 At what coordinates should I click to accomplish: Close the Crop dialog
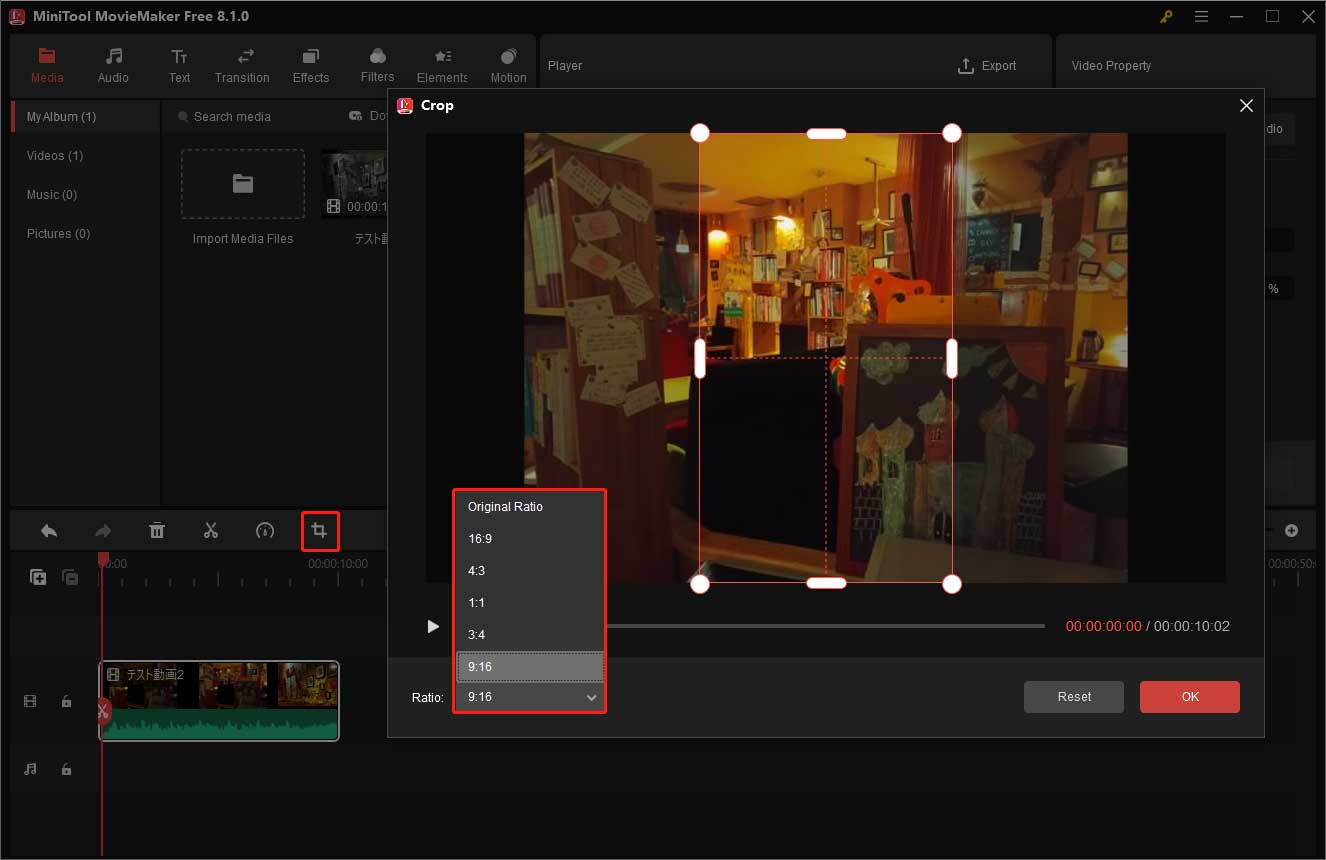pyautogui.click(x=1246, y=105)
